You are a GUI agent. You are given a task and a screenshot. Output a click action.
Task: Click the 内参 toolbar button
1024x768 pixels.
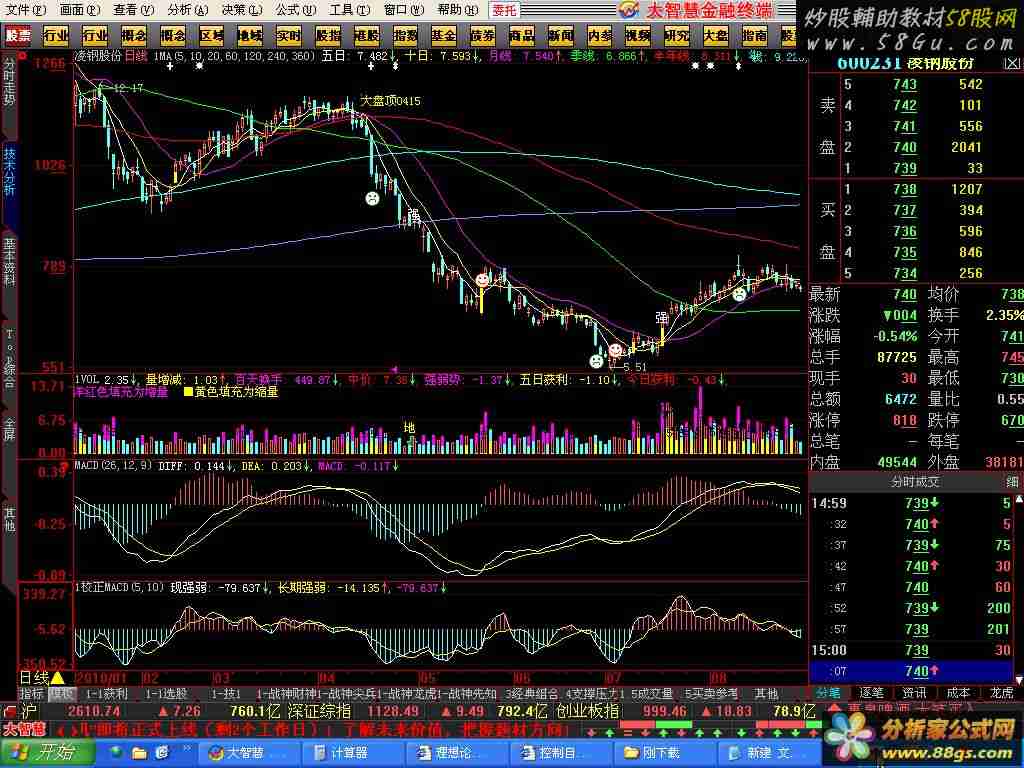[x=600, y=35]
